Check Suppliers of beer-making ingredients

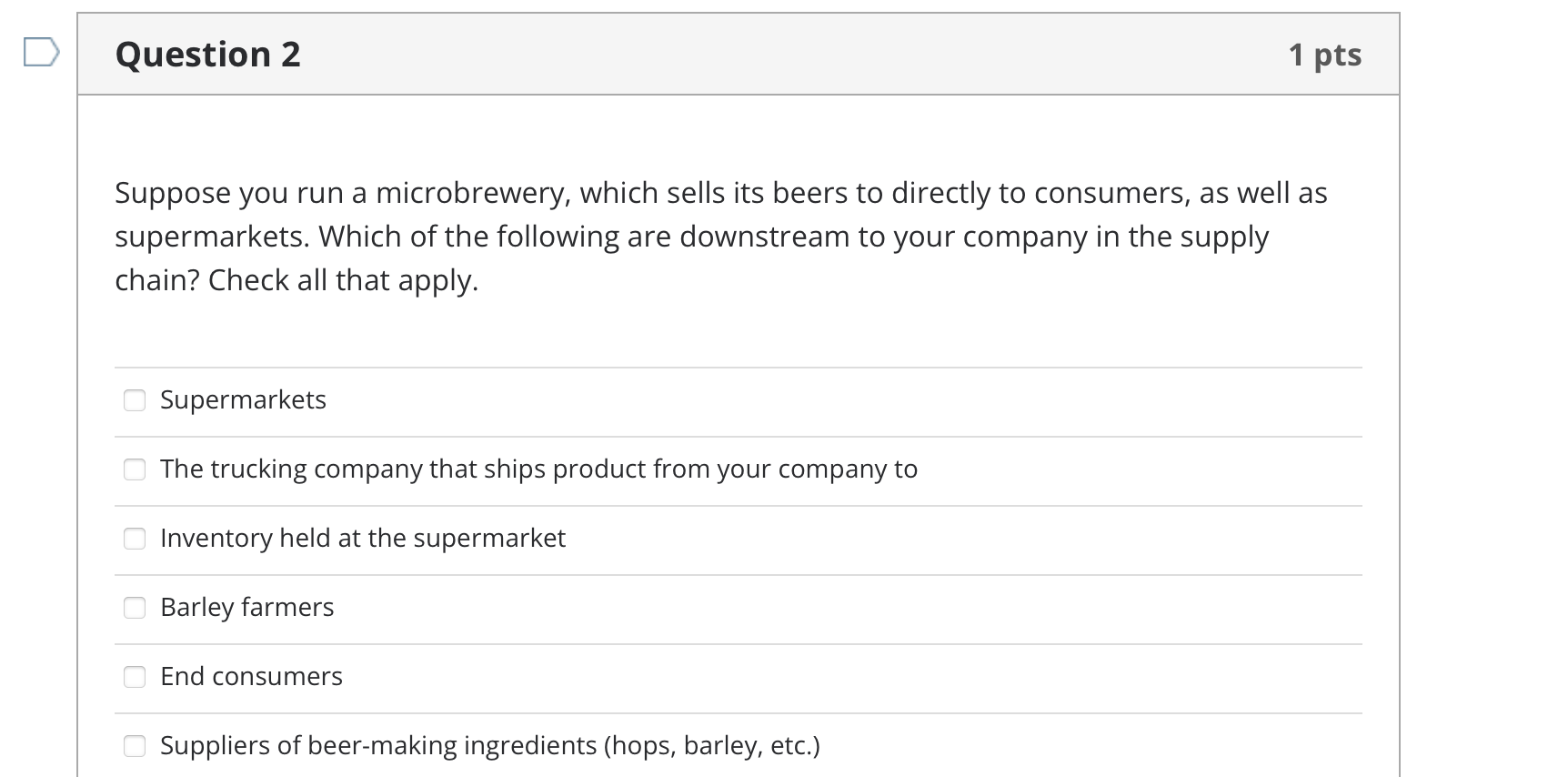[x=134, y=745]
